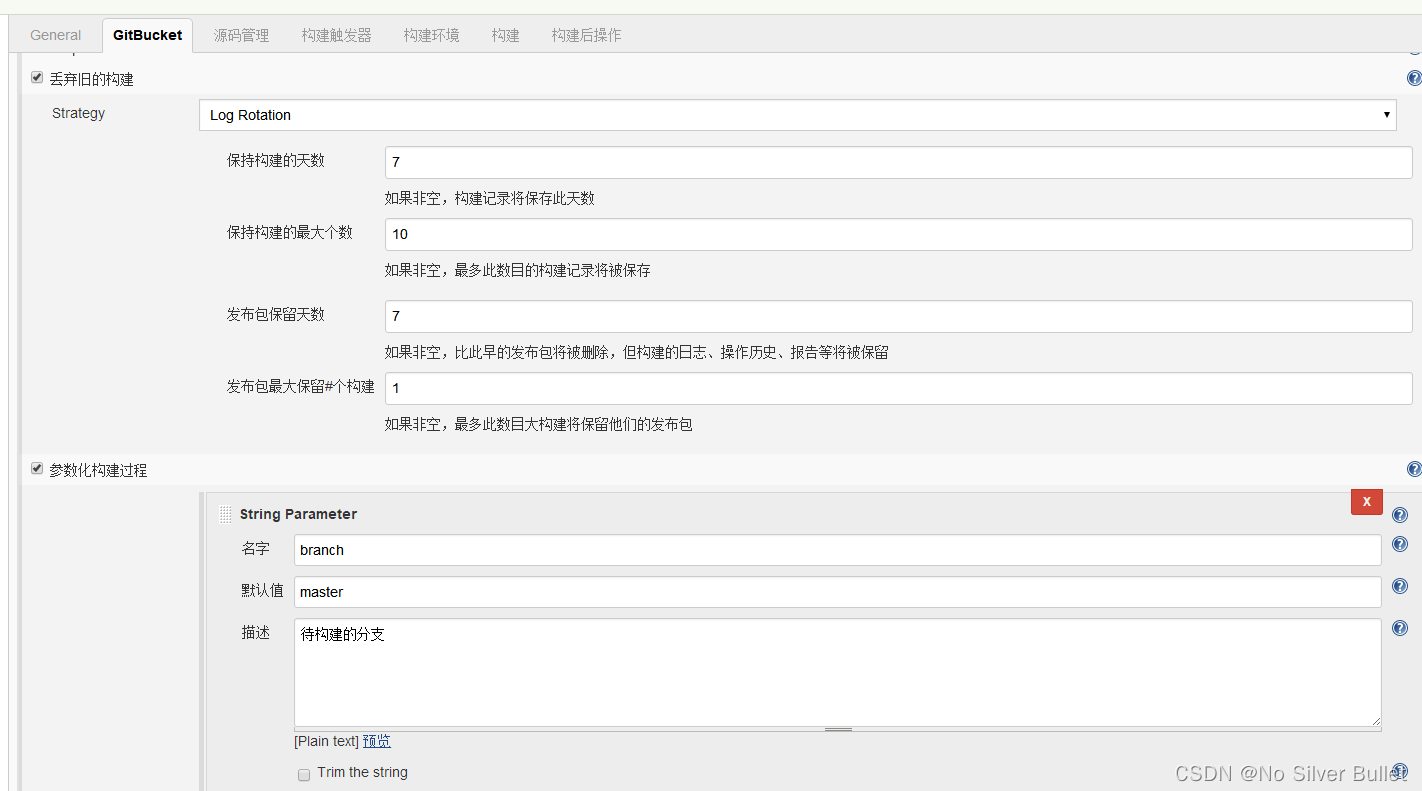Switch to the 源码管理 tab
This screenshot has height=791, width=1422.
241,35
